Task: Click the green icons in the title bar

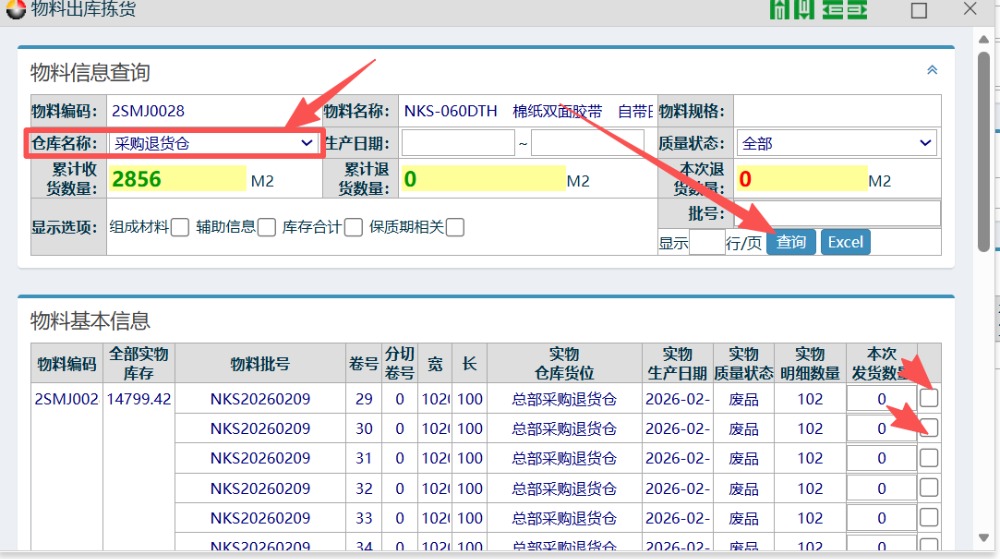Action: (818, 10)
